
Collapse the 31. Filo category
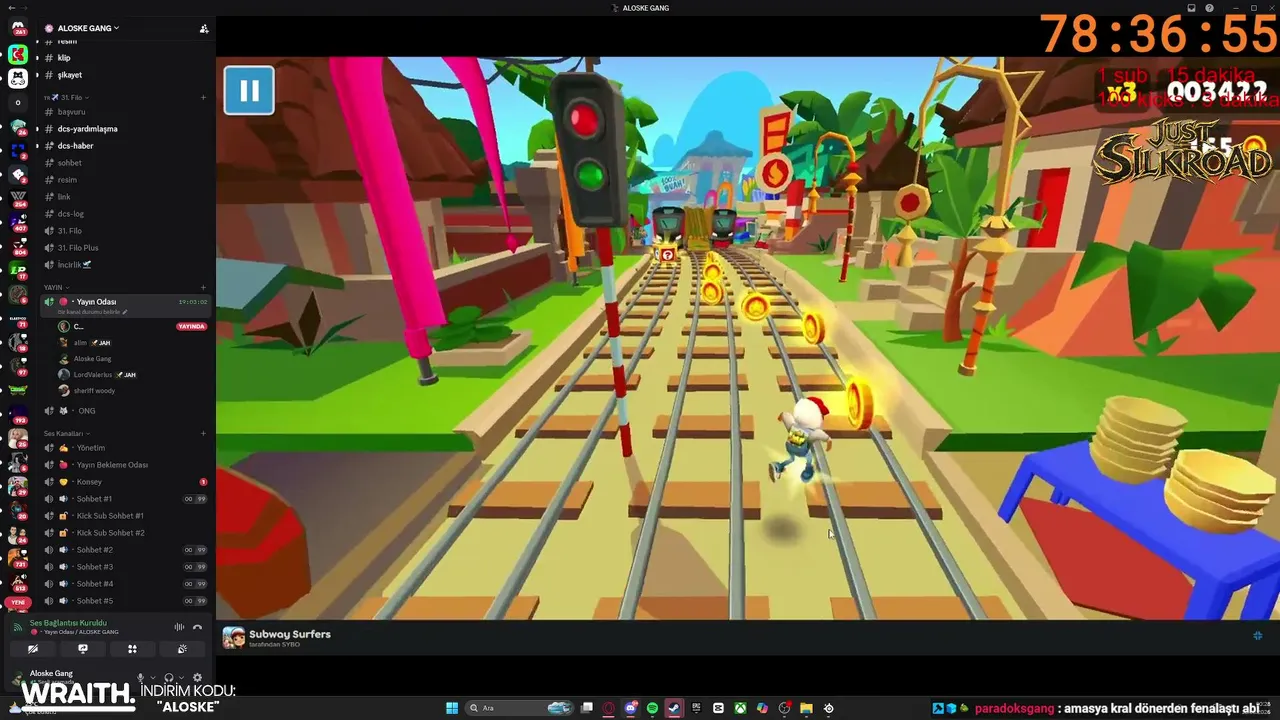73,97
